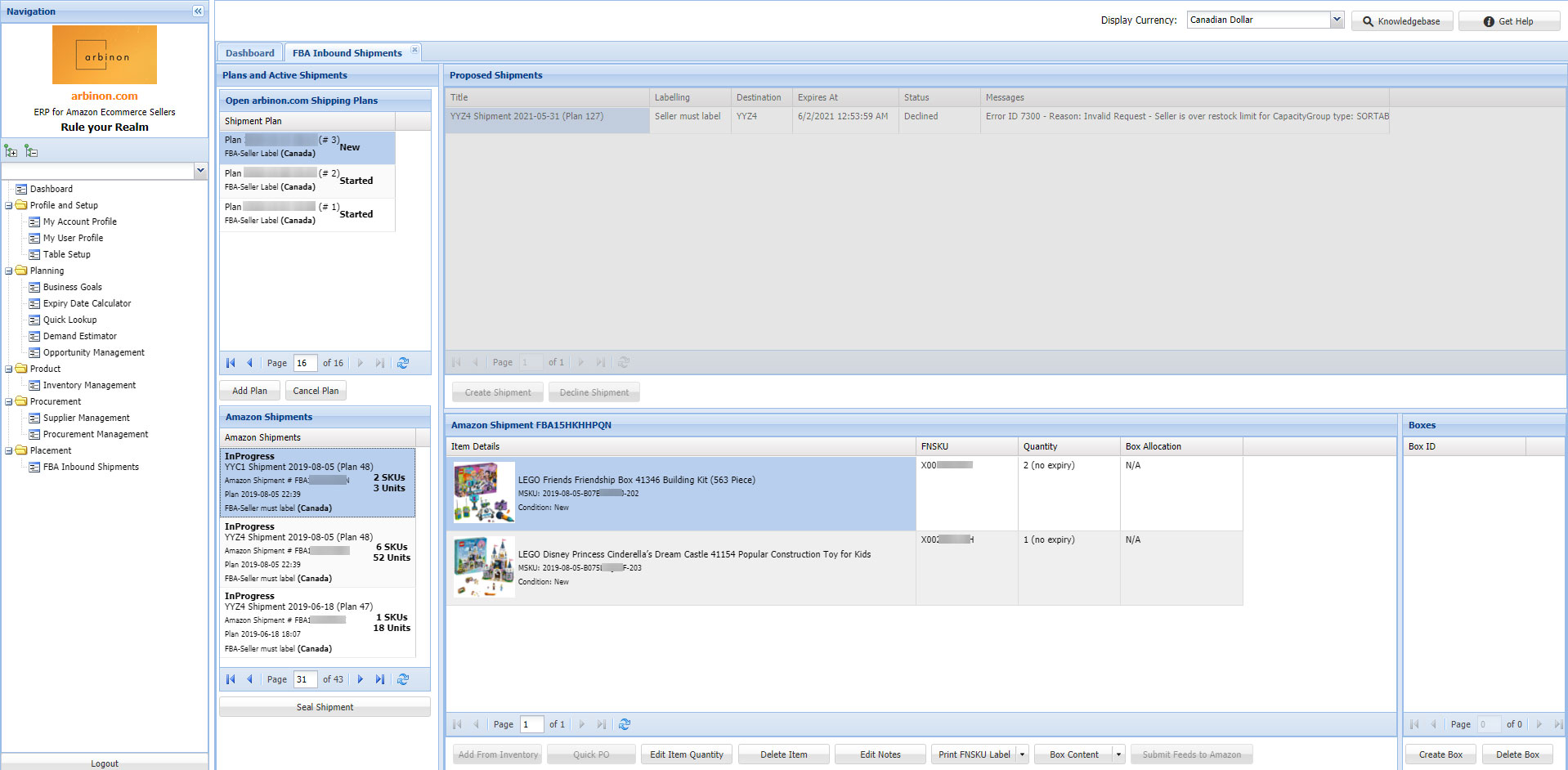Select Plan # 3 New row
Image resolution: width=1568 pixels, height=770 pixels.
click(307, 147)
